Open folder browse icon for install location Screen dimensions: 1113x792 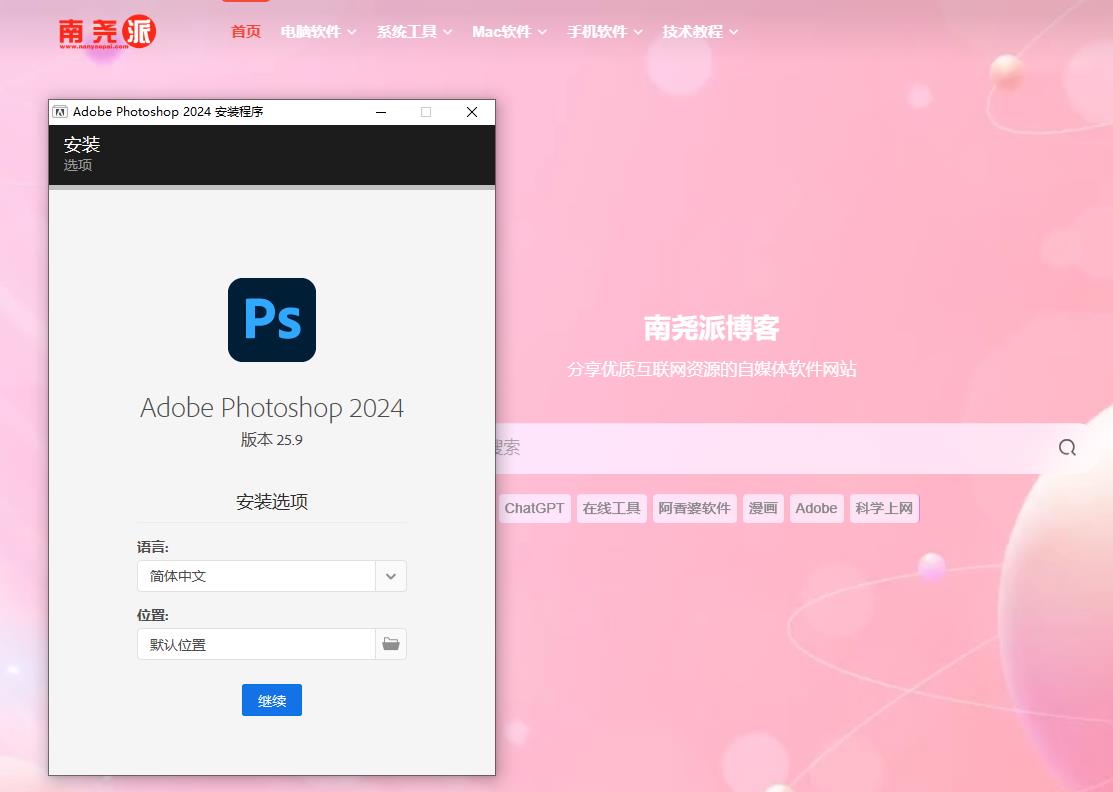tap(391, 644)
